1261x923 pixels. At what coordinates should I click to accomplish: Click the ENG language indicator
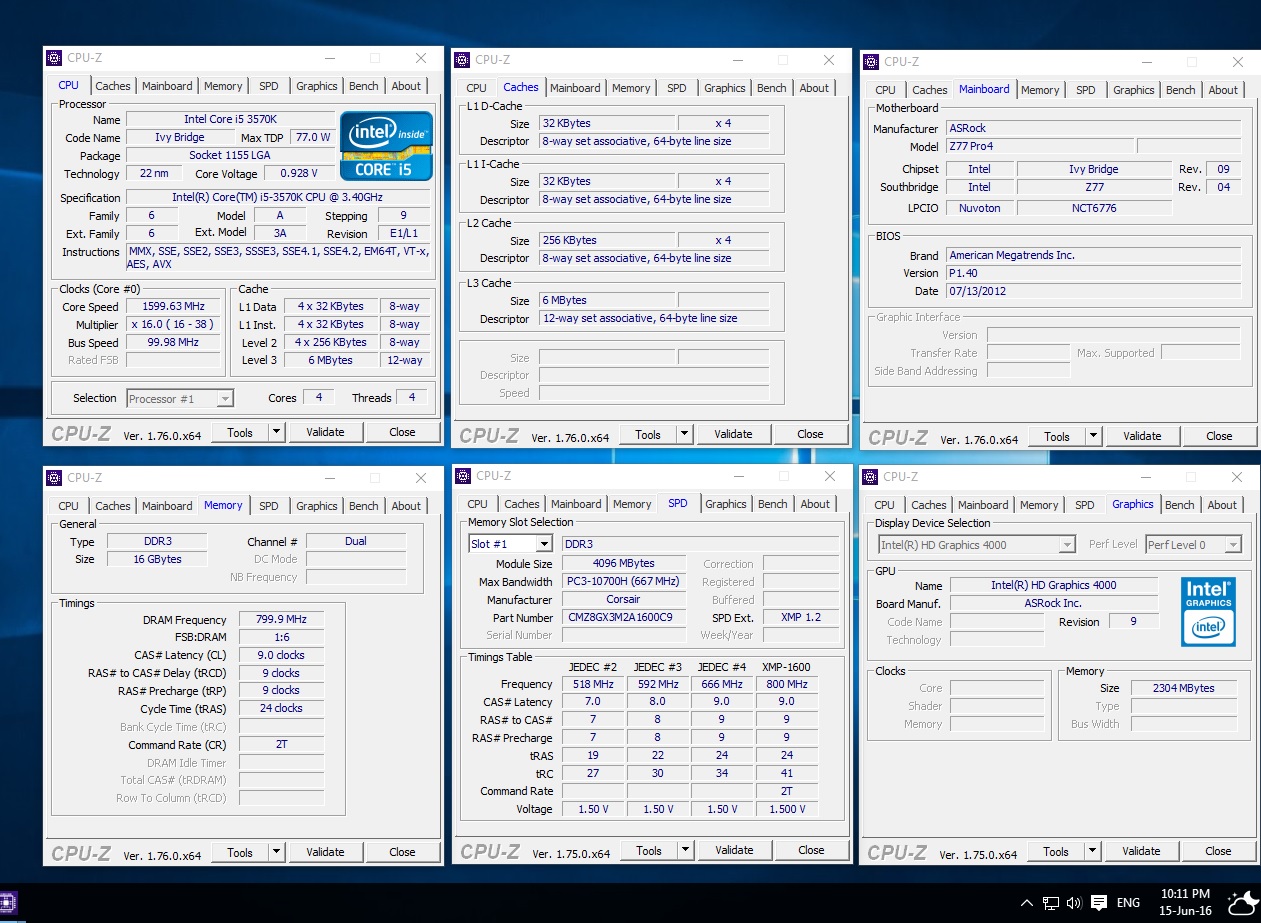point(1128,903)
